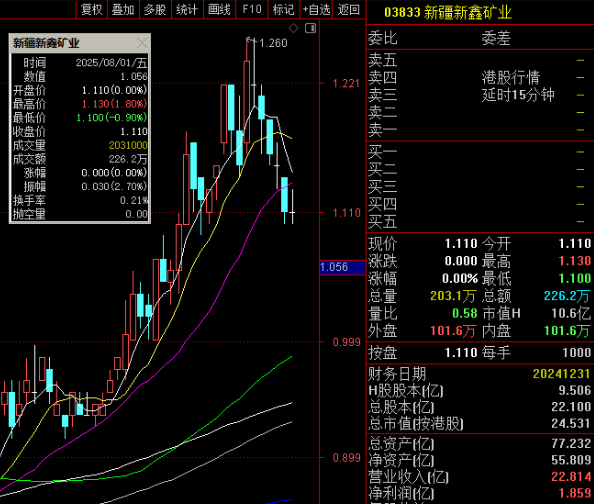The height and width of the screenshot is (504, 594).
Task: Click the 现价 1.110 value
Action: [x=461, y=244]
